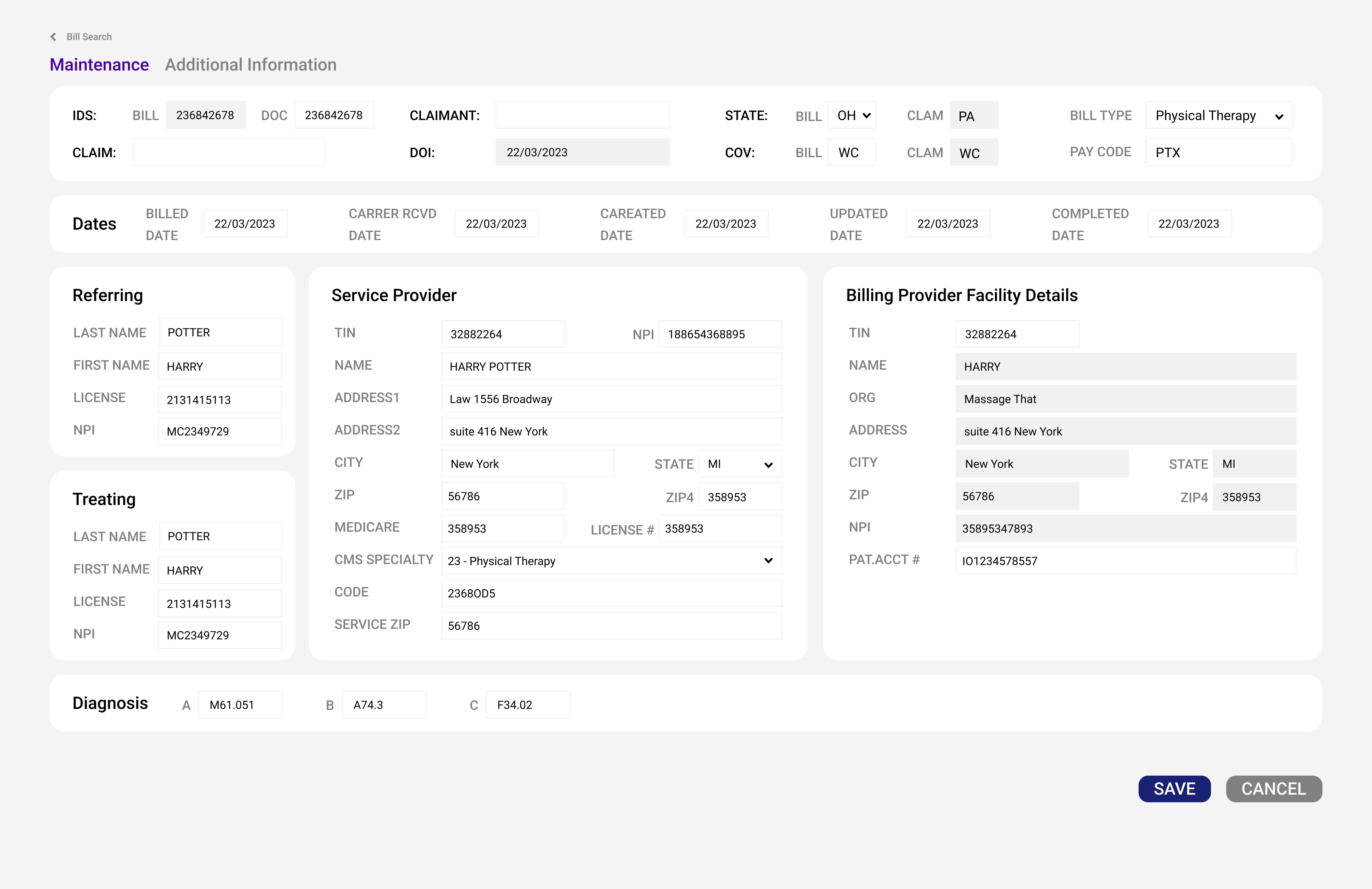Go back via the Bill Search chevron icon
1372x889 pixels.
(53, 37)
